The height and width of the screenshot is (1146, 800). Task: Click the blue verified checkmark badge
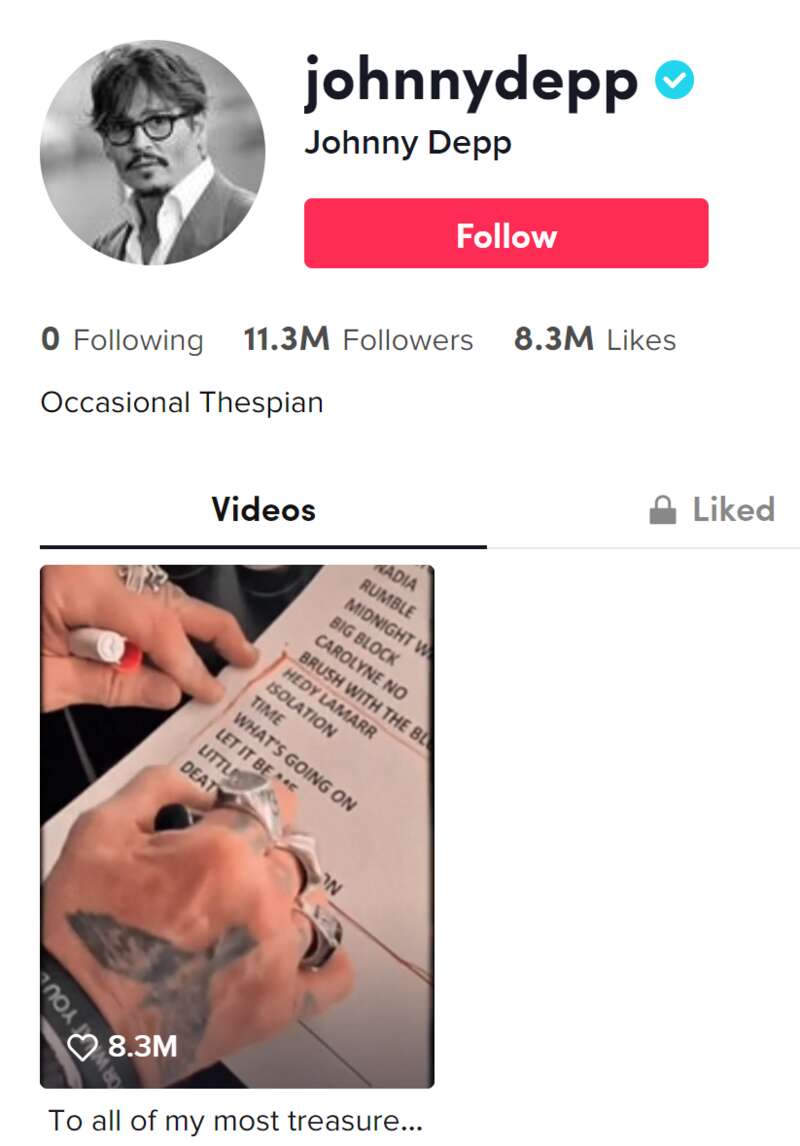tap(674, 80)
